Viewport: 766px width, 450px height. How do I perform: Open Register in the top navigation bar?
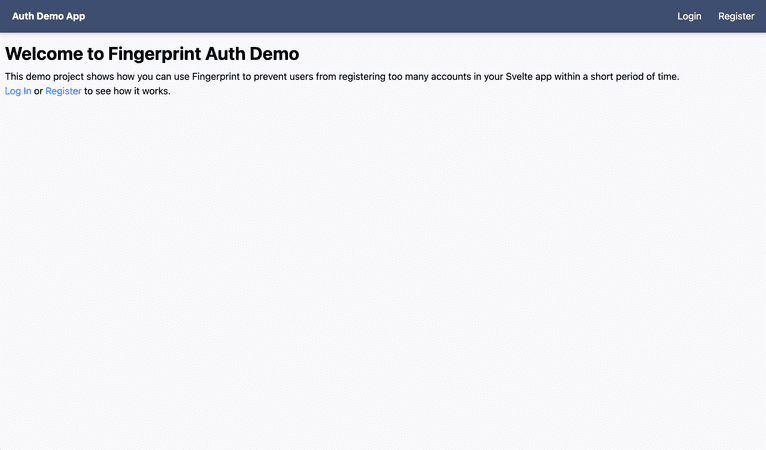[x=736, y=16]
